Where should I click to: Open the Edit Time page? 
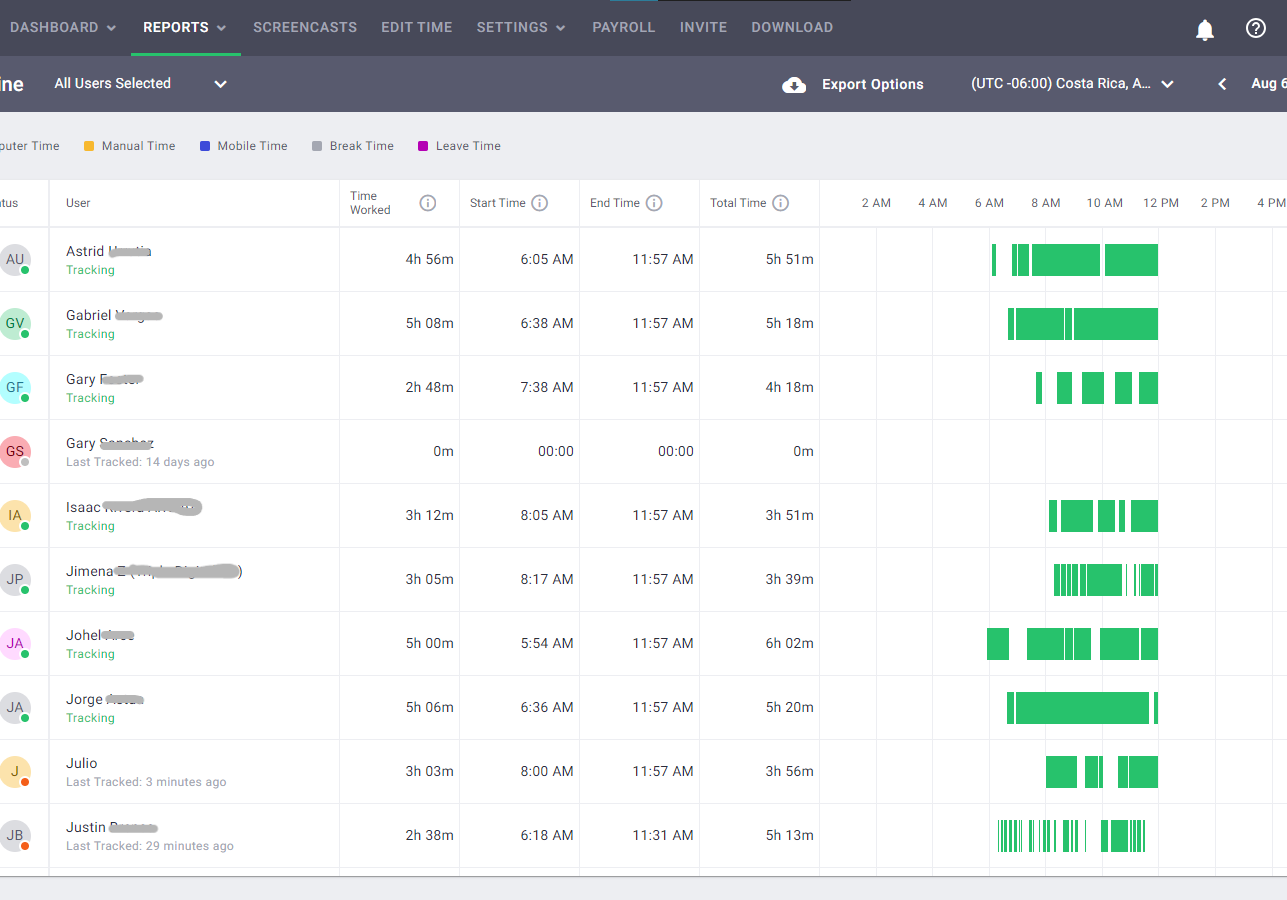pos(417,28)
